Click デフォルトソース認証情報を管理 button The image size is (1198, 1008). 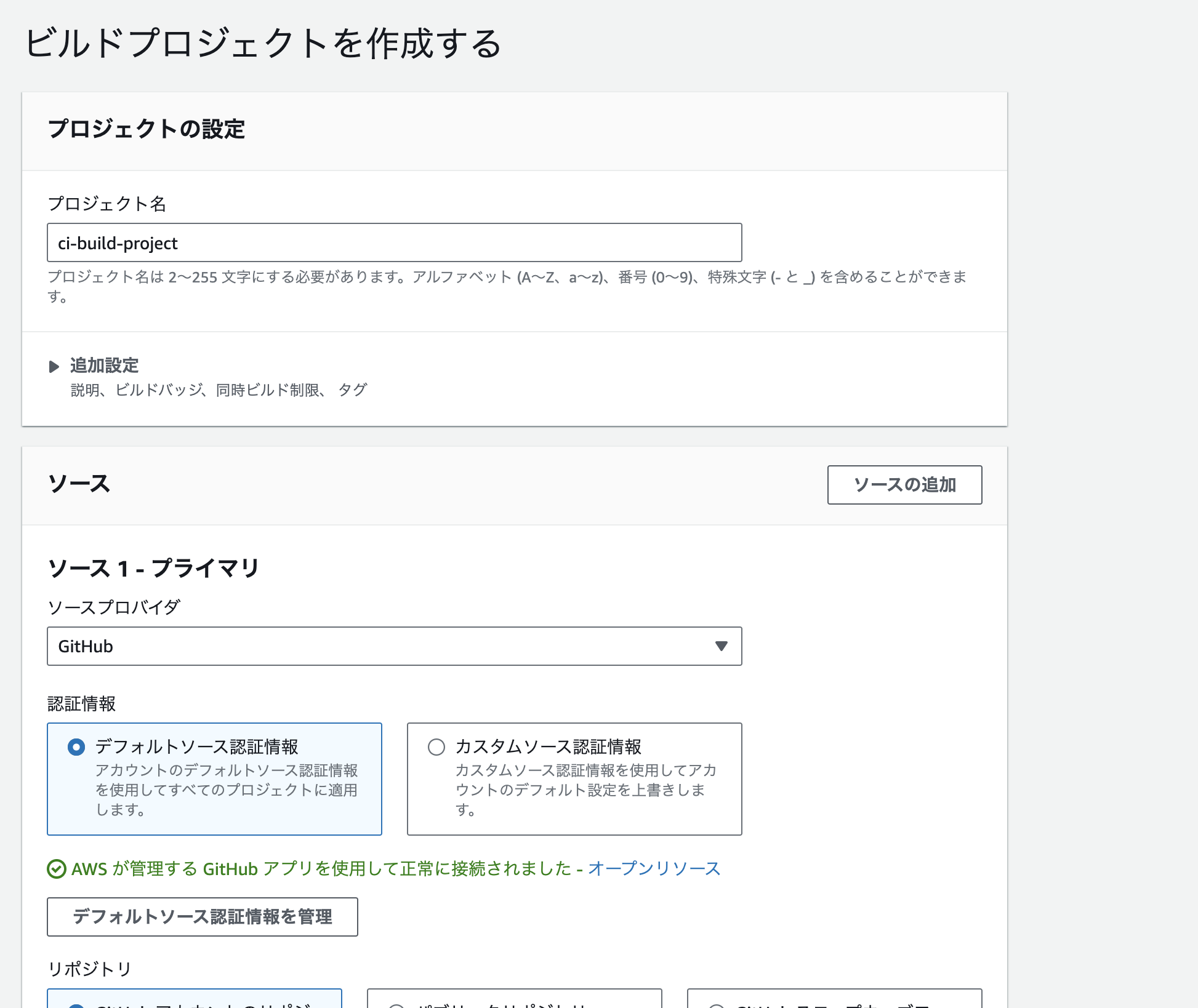pos(202,917)
